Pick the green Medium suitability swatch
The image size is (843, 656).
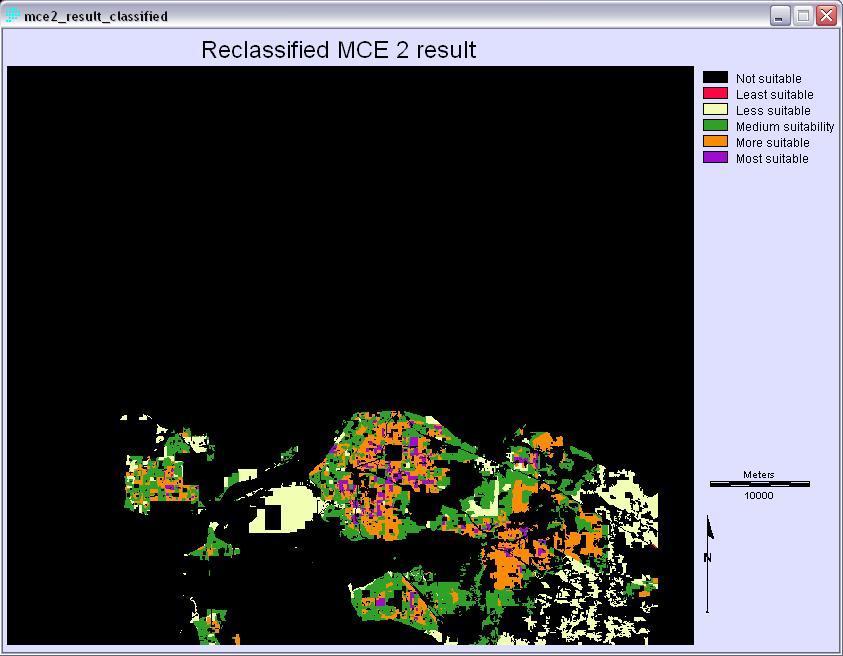click(715, 126)
